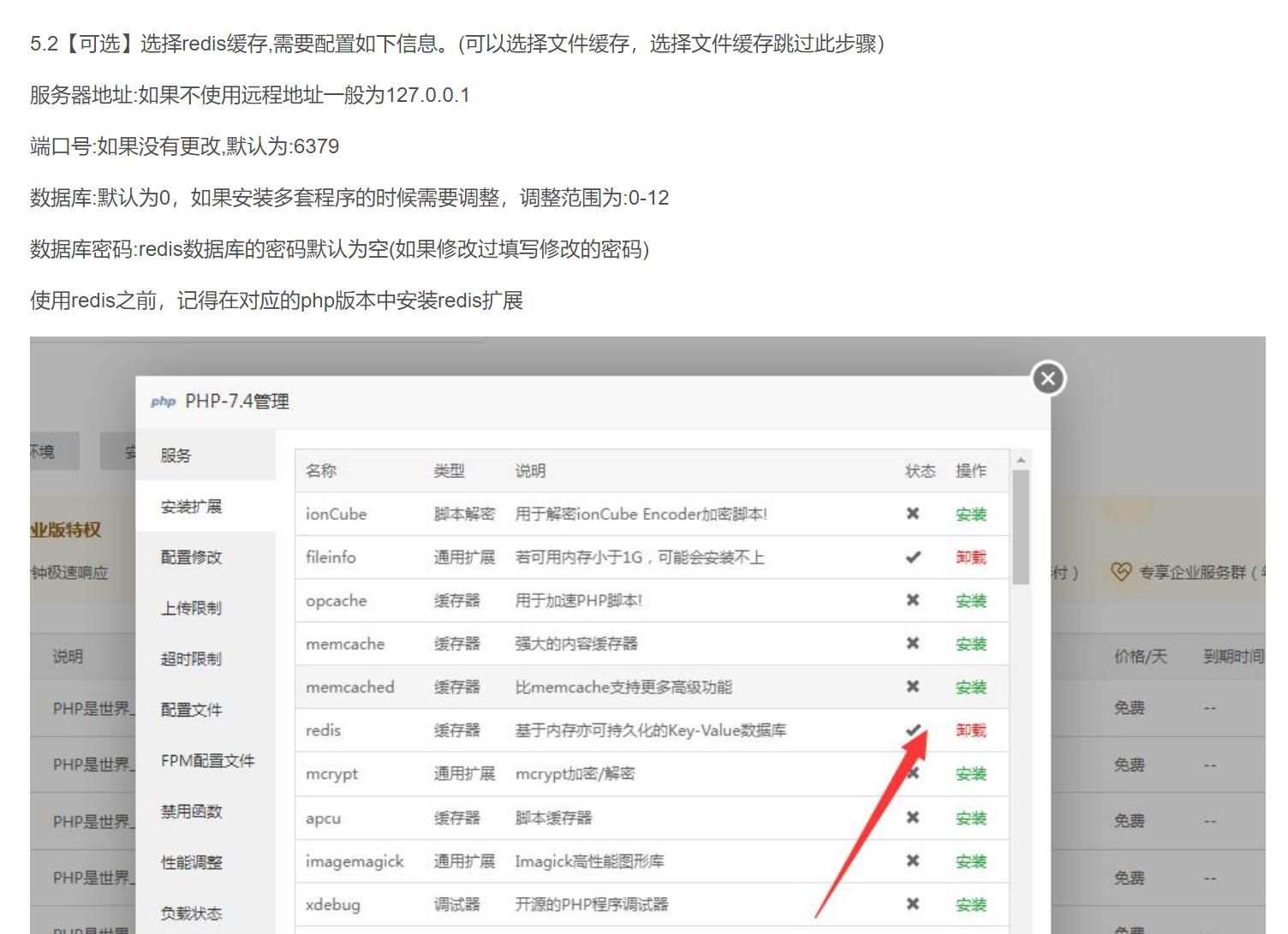Click the 到期时间 column header in background
The width and height of the screenshot is (1288, 934).
click(1233, 657)
